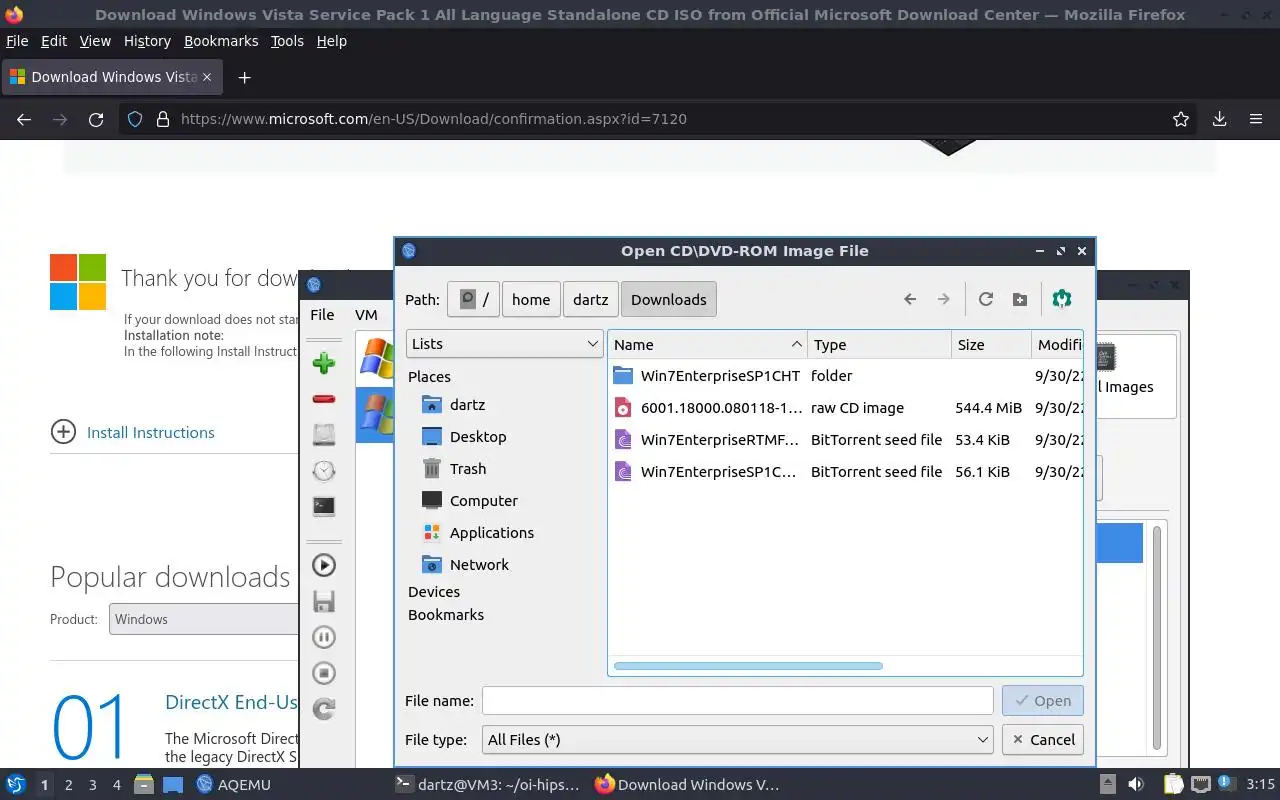The height and width of the screenshot is (800, 1280).
Task: Open the Firefox Tools menu
Action: point(287,41)
